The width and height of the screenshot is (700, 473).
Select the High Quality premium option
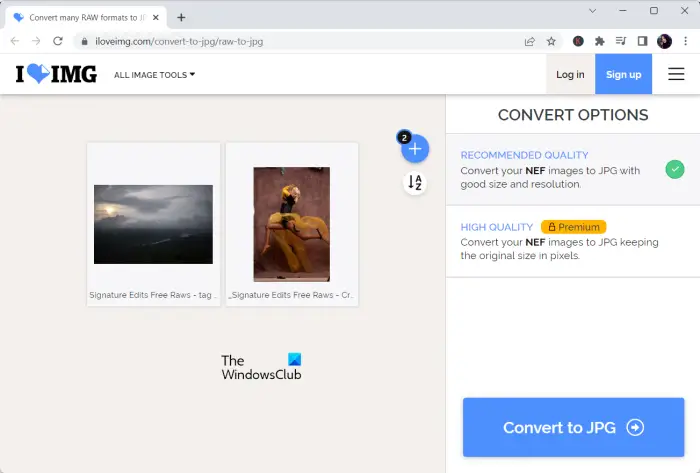(x=573, y=241)
